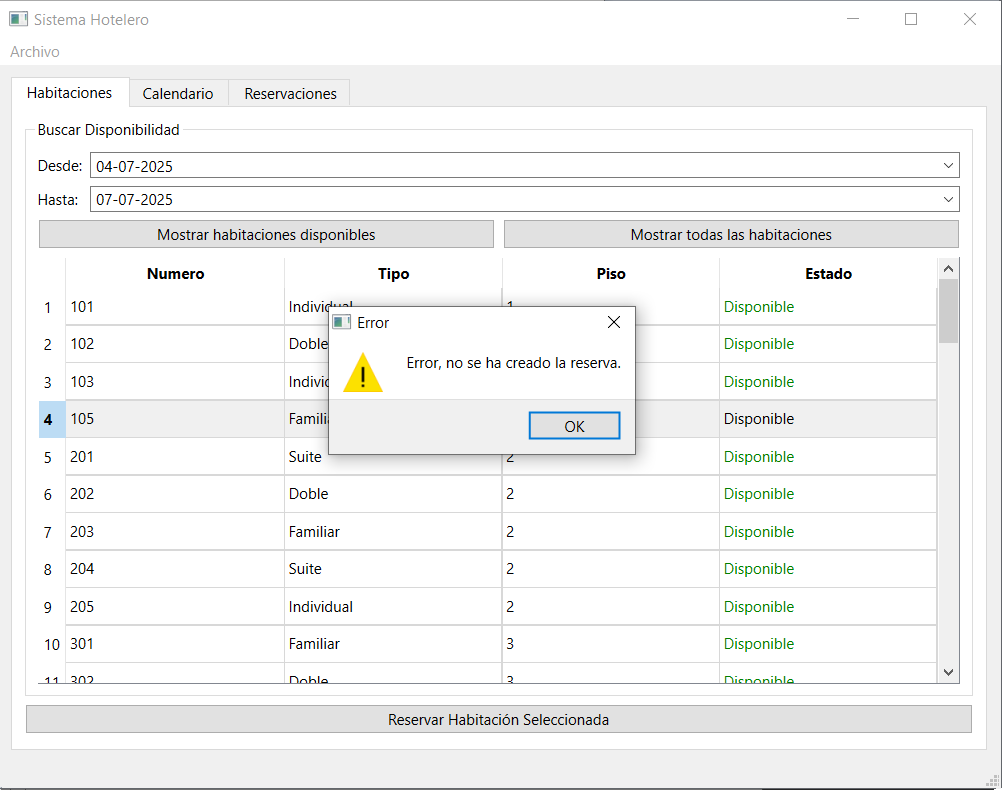Click the Desde date field showing 04-07-2025
Image resolution: width=1002 pixels, height=790 pixels.
[x=514, y=166]
